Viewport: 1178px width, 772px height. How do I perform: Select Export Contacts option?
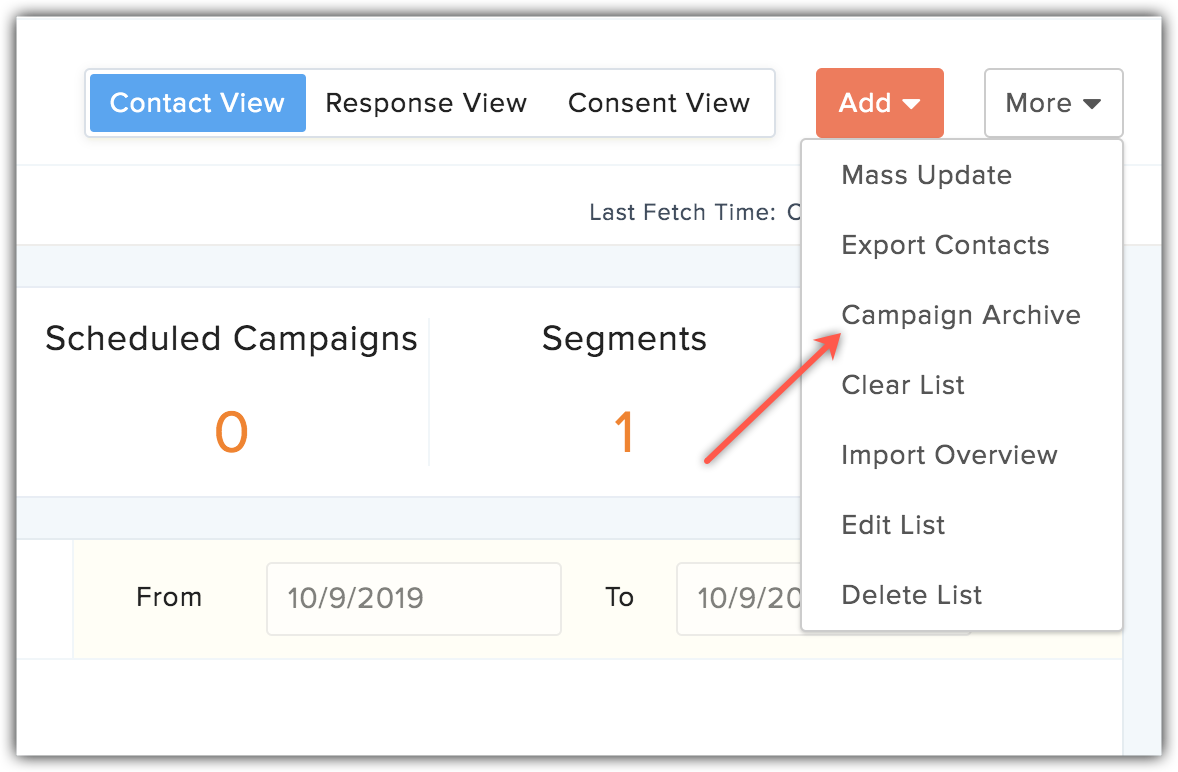[x=945, y=245]
